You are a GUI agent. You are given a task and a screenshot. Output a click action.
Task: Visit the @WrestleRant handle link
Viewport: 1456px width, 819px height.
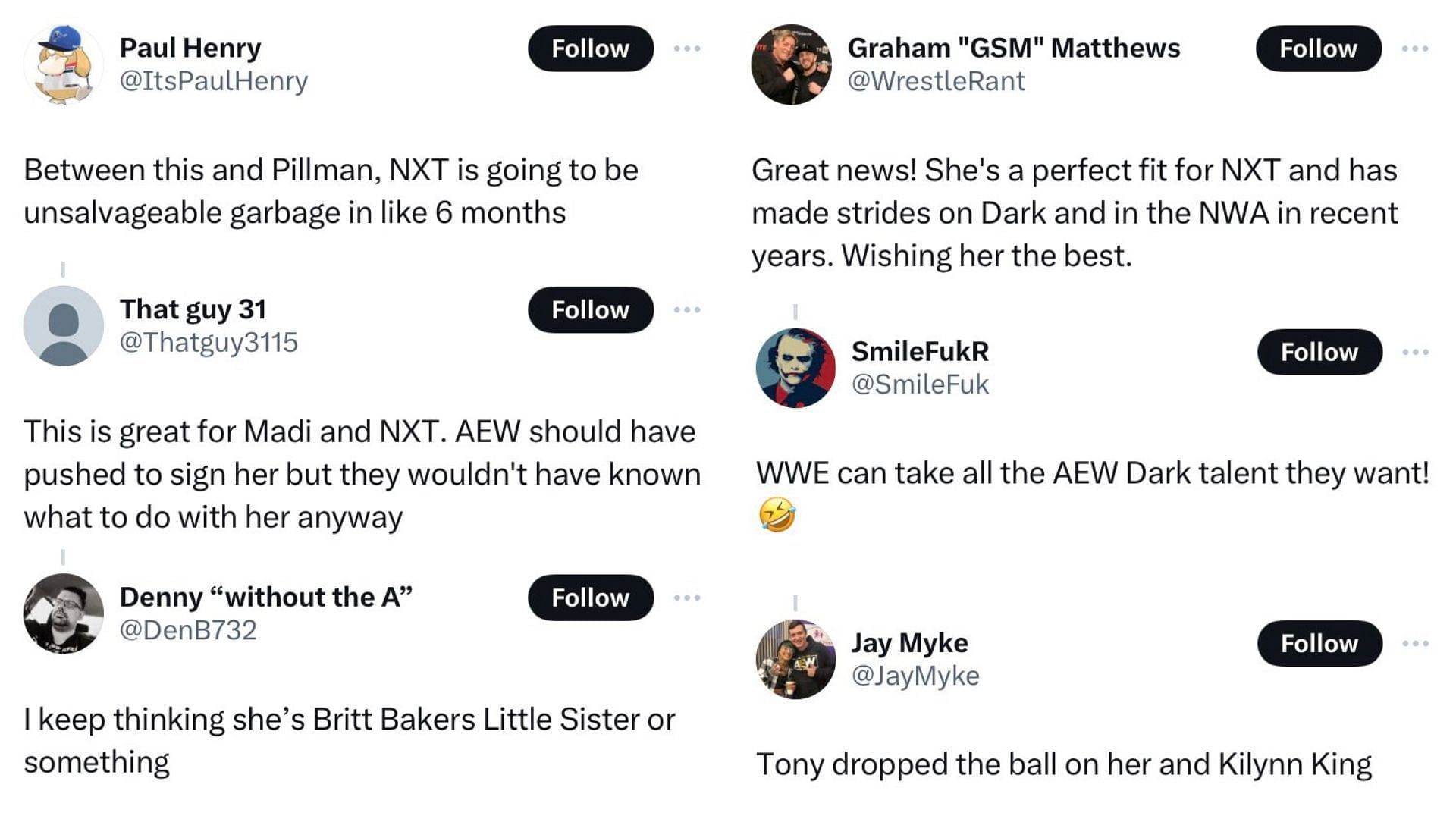click(x=936, y=81)
